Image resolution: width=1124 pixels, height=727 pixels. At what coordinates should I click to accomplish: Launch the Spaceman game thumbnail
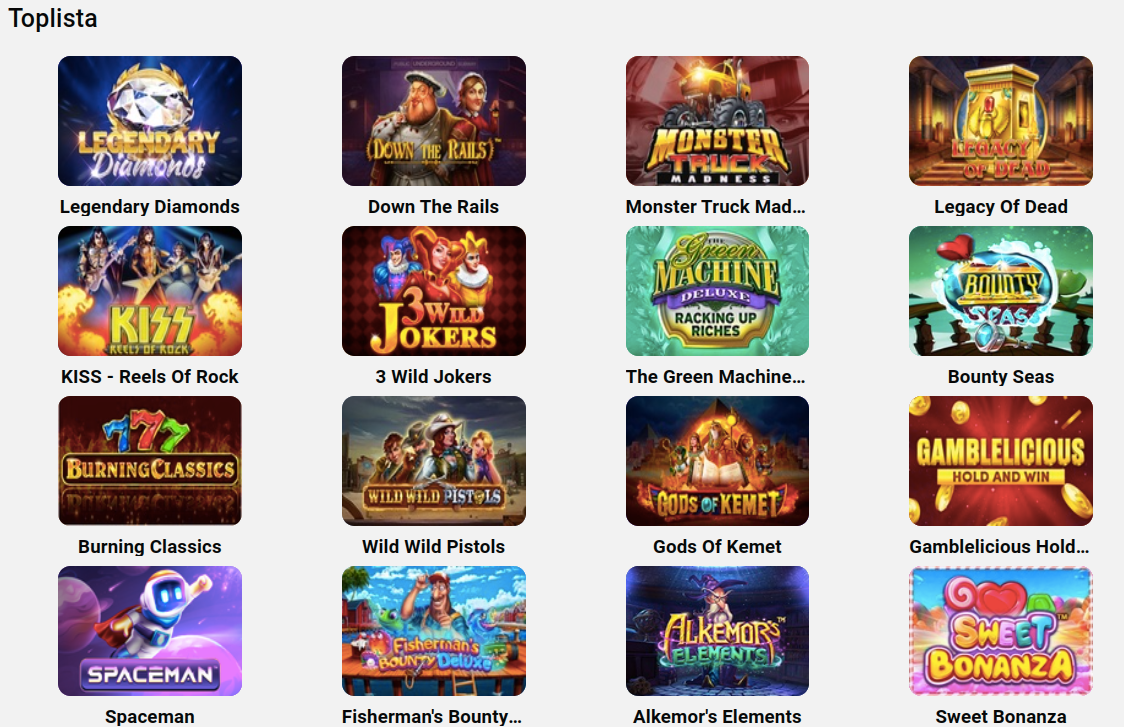150,631
